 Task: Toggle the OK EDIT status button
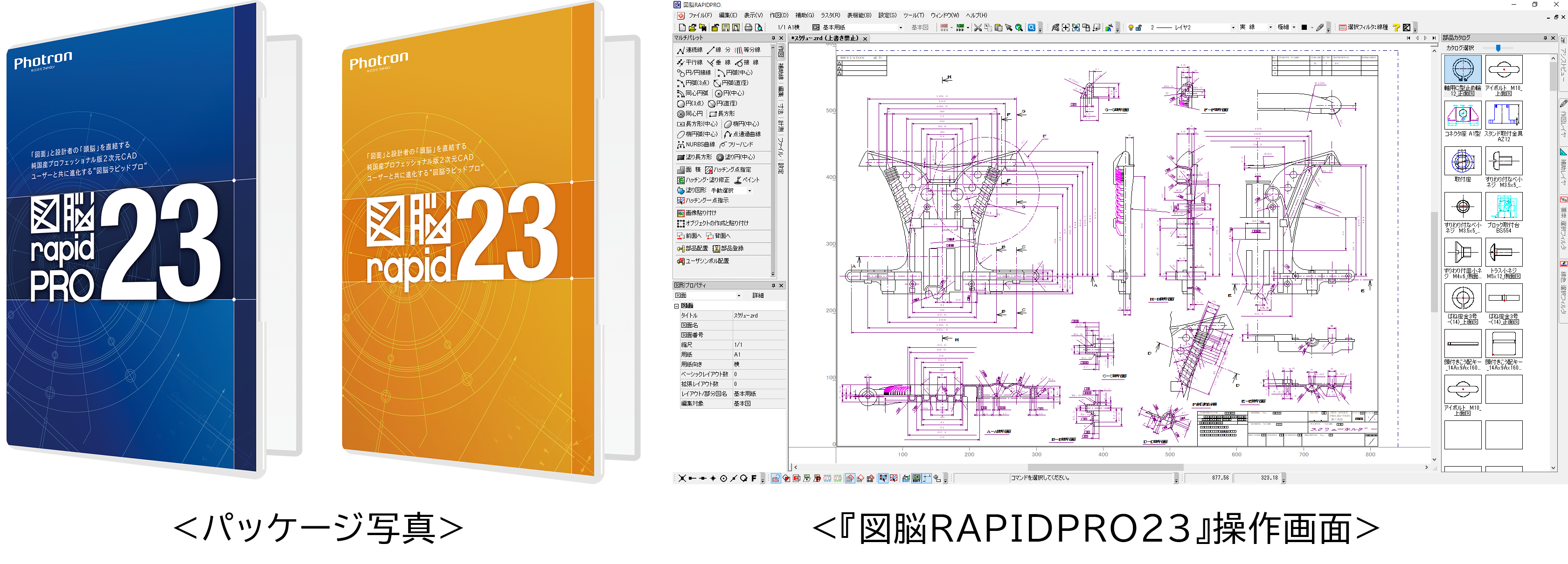tap(916, 478)
